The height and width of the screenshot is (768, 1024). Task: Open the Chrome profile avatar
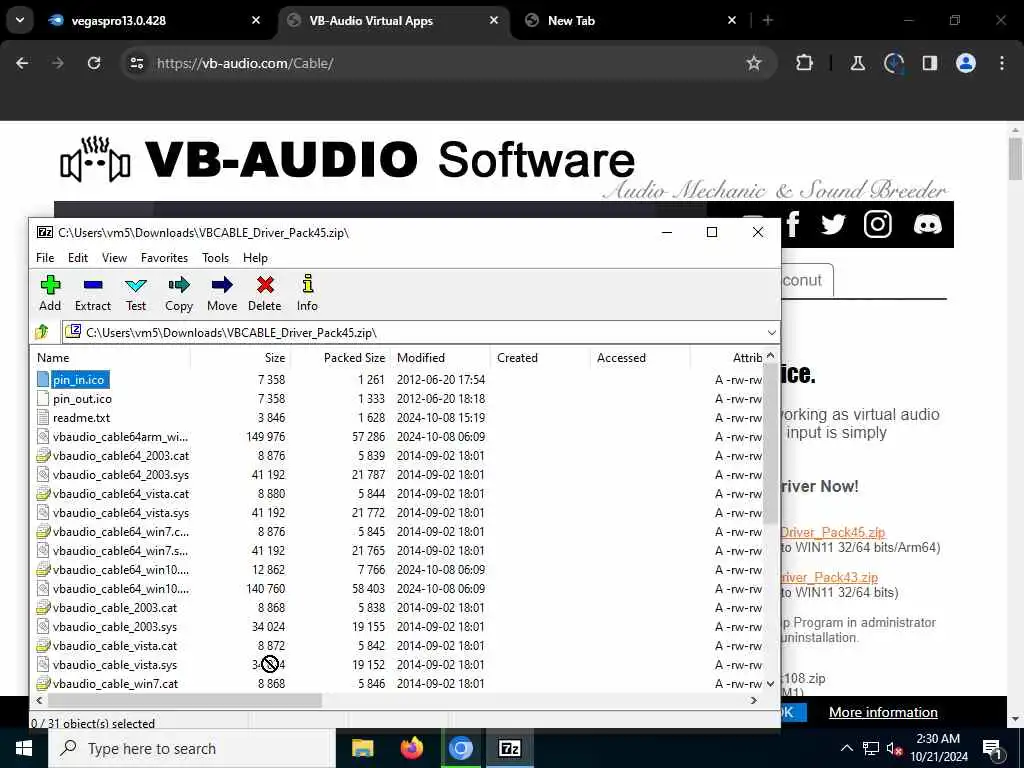(x=965, y=63)
